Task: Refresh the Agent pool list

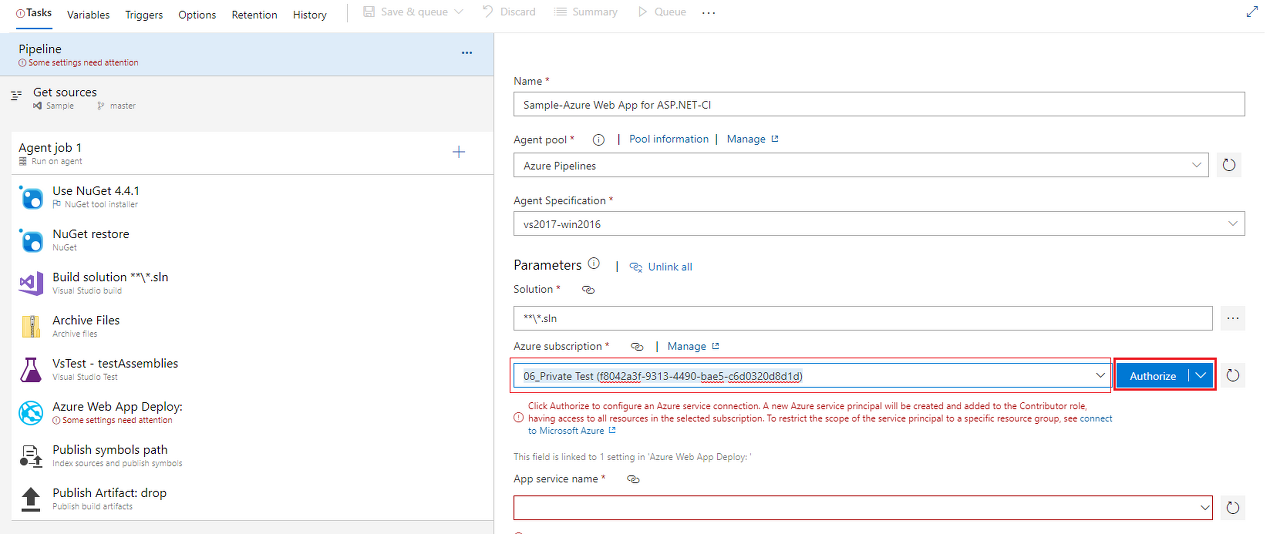Action: (x=1230, y=165)
